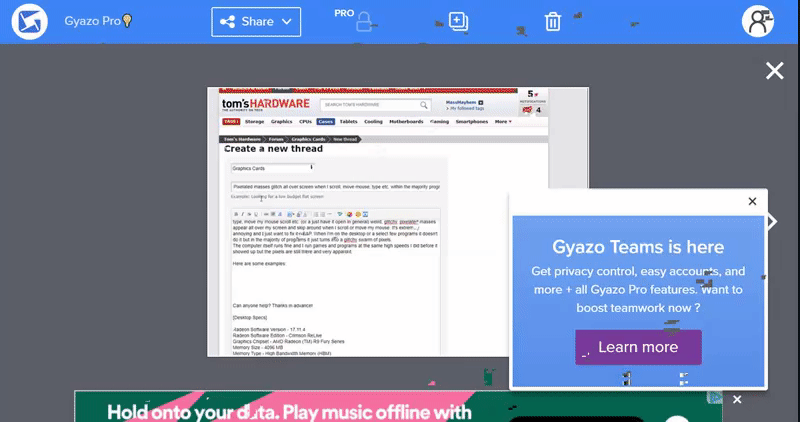Screen dimensions: 800x422
Task: Click the AdChoices icon on banner
Action: tap(715, 398)
